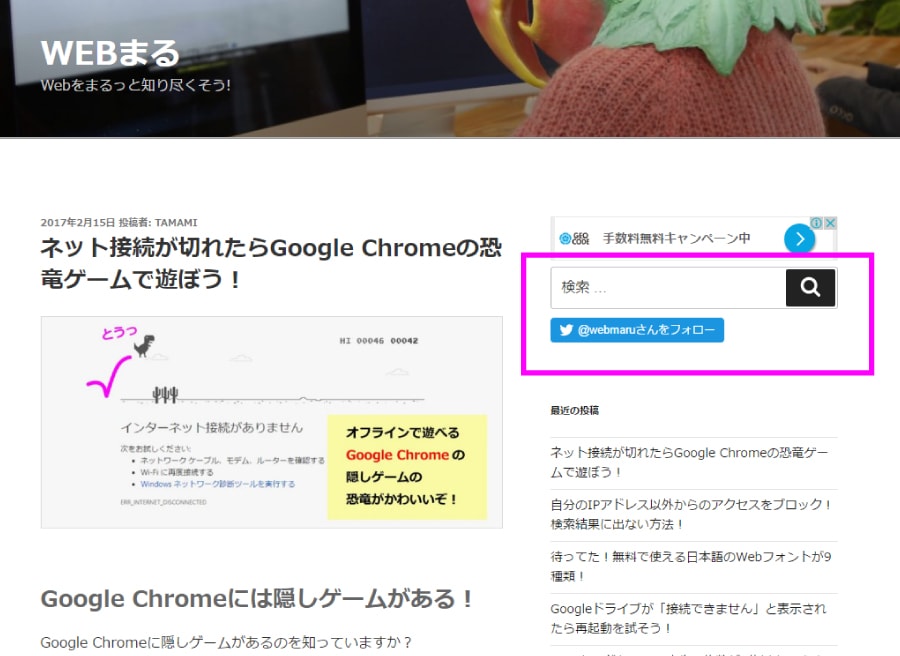
Task: Click the 最近の投稿 heading
Action: tap(575, 410)
